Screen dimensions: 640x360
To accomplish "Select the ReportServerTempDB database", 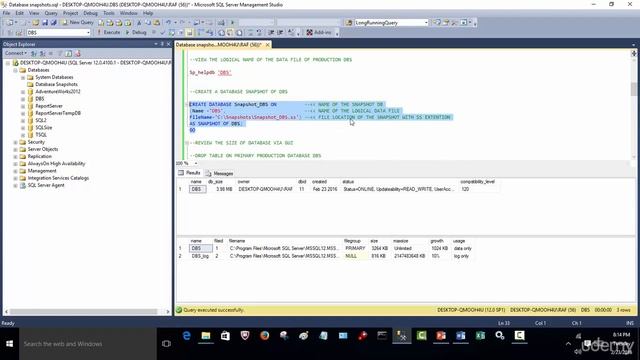I will click(58, 113).
